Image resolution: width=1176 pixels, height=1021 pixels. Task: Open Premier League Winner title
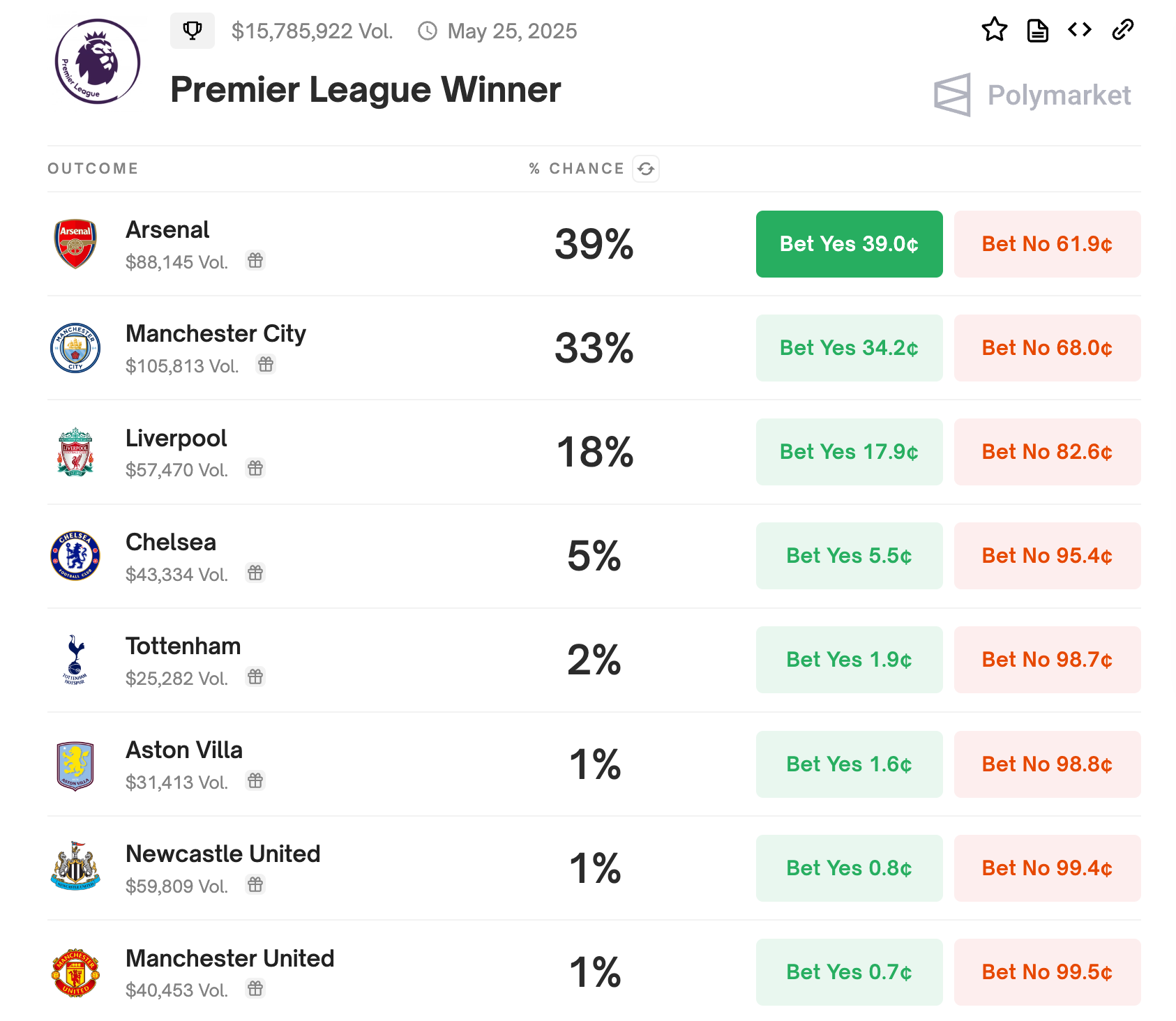click(x=365, y=90)
